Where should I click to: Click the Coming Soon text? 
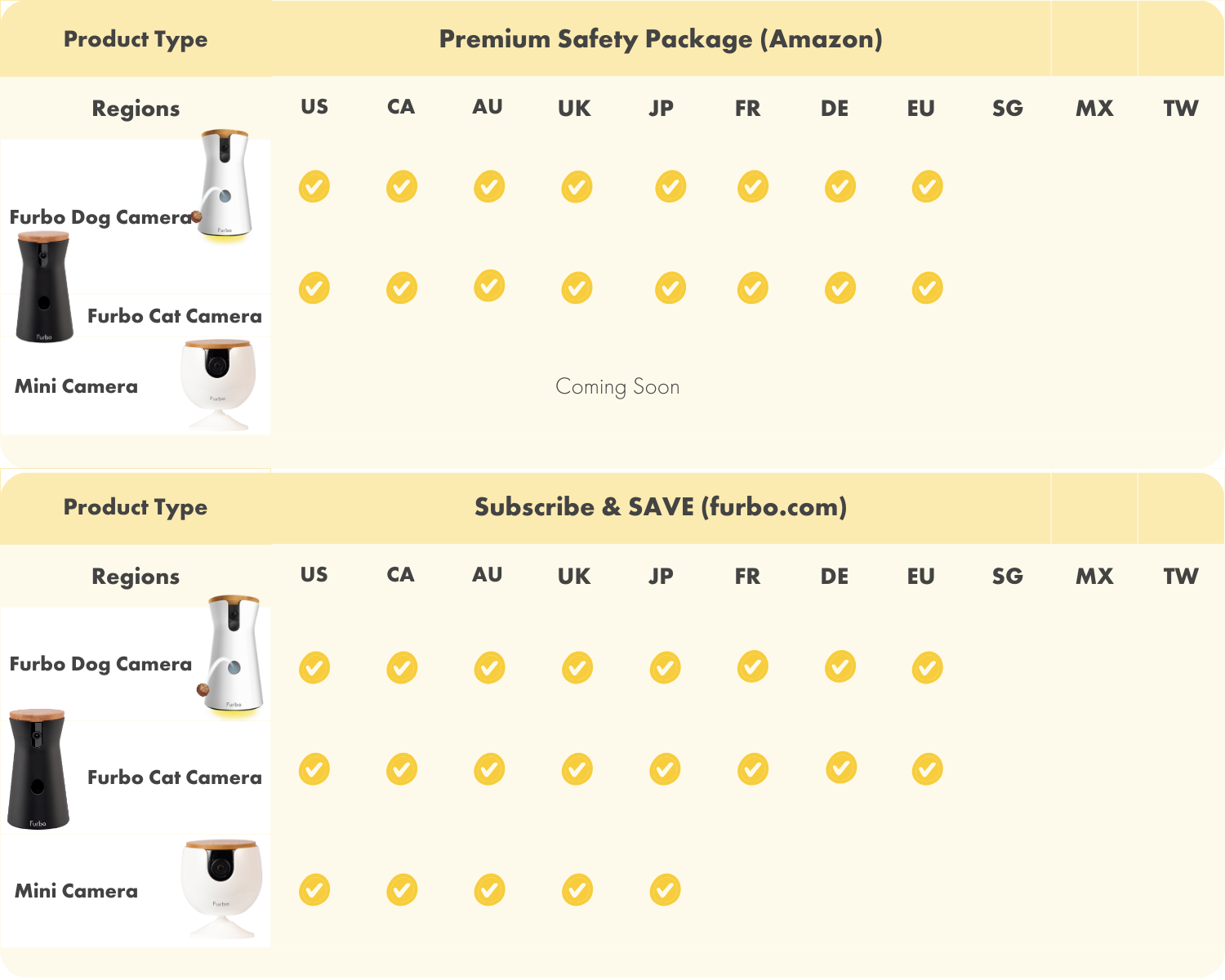tap(617, 386)
